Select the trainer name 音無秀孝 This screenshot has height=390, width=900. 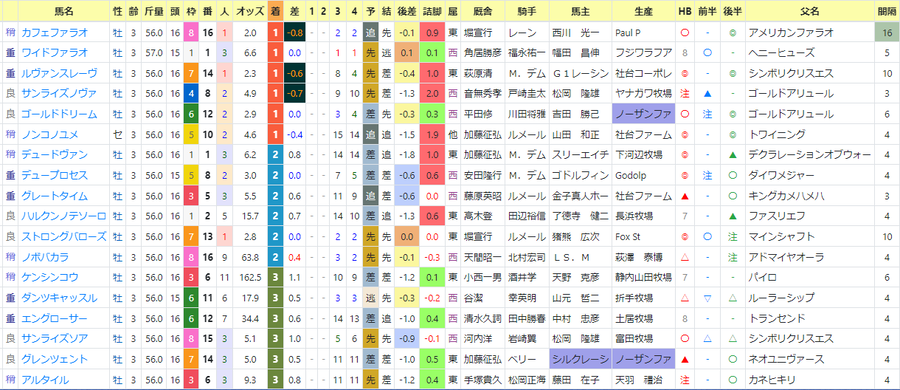click(483, 94)
